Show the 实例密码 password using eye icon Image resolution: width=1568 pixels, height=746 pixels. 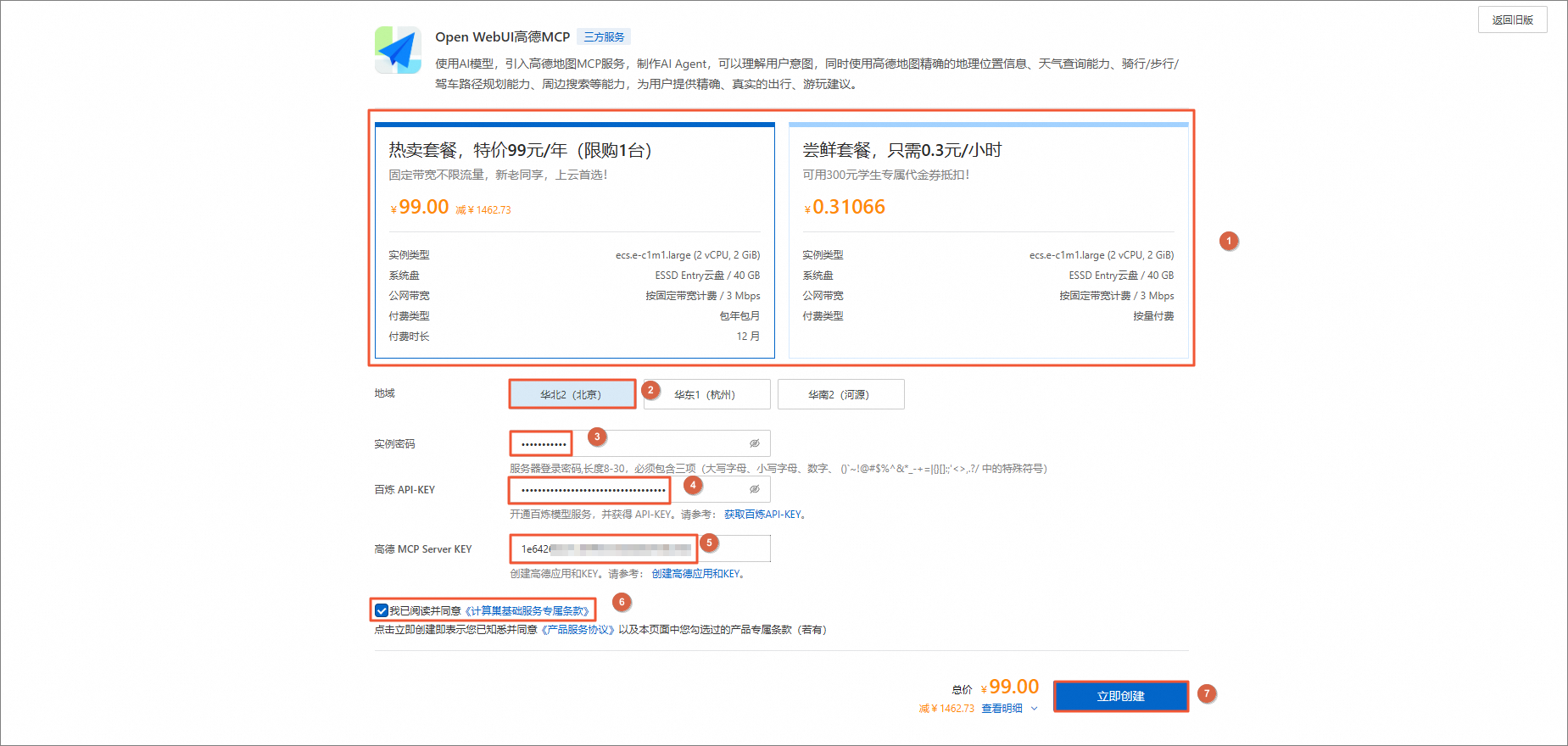pos(754,443)
